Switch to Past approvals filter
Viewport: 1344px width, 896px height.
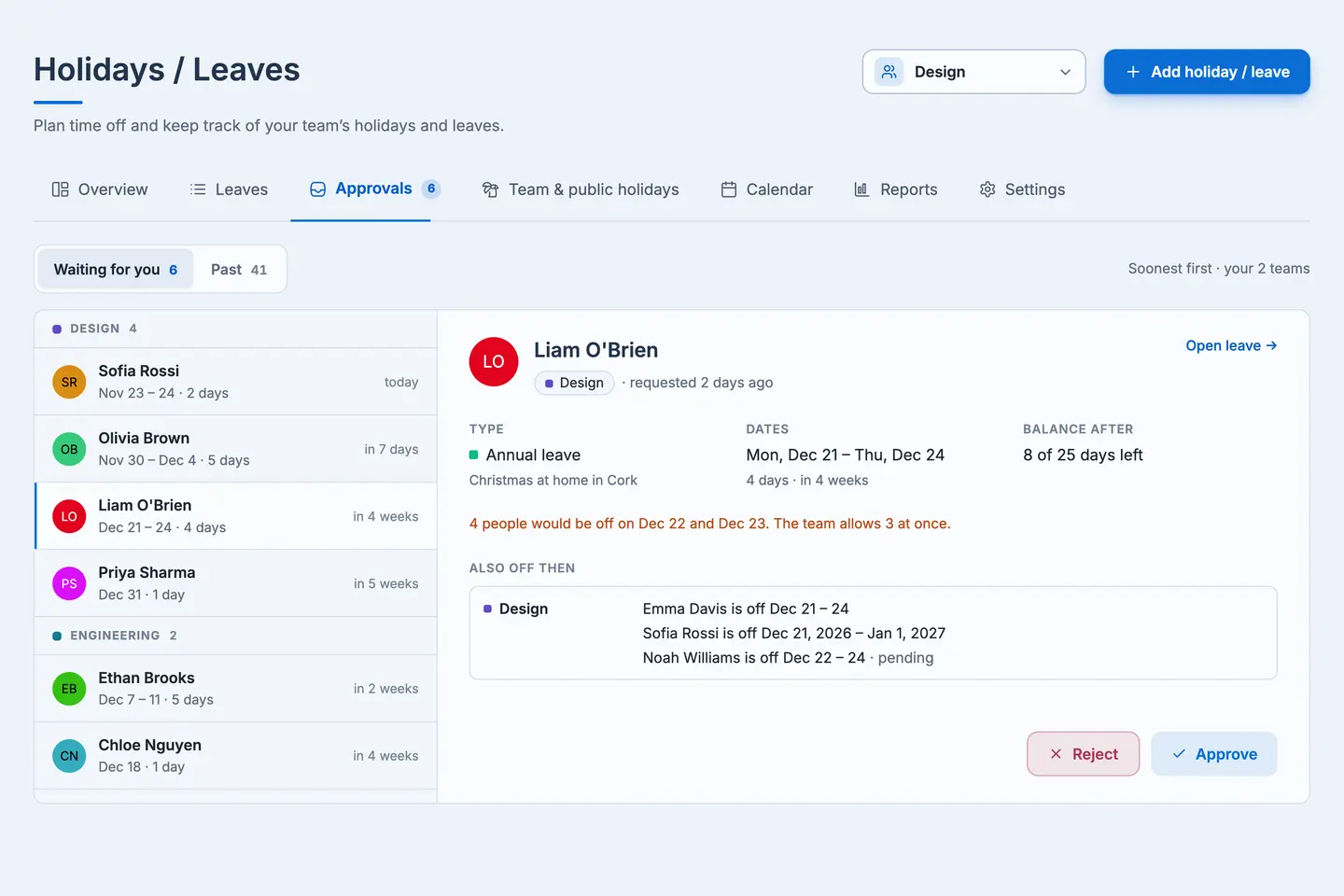[x=239, y=269]
